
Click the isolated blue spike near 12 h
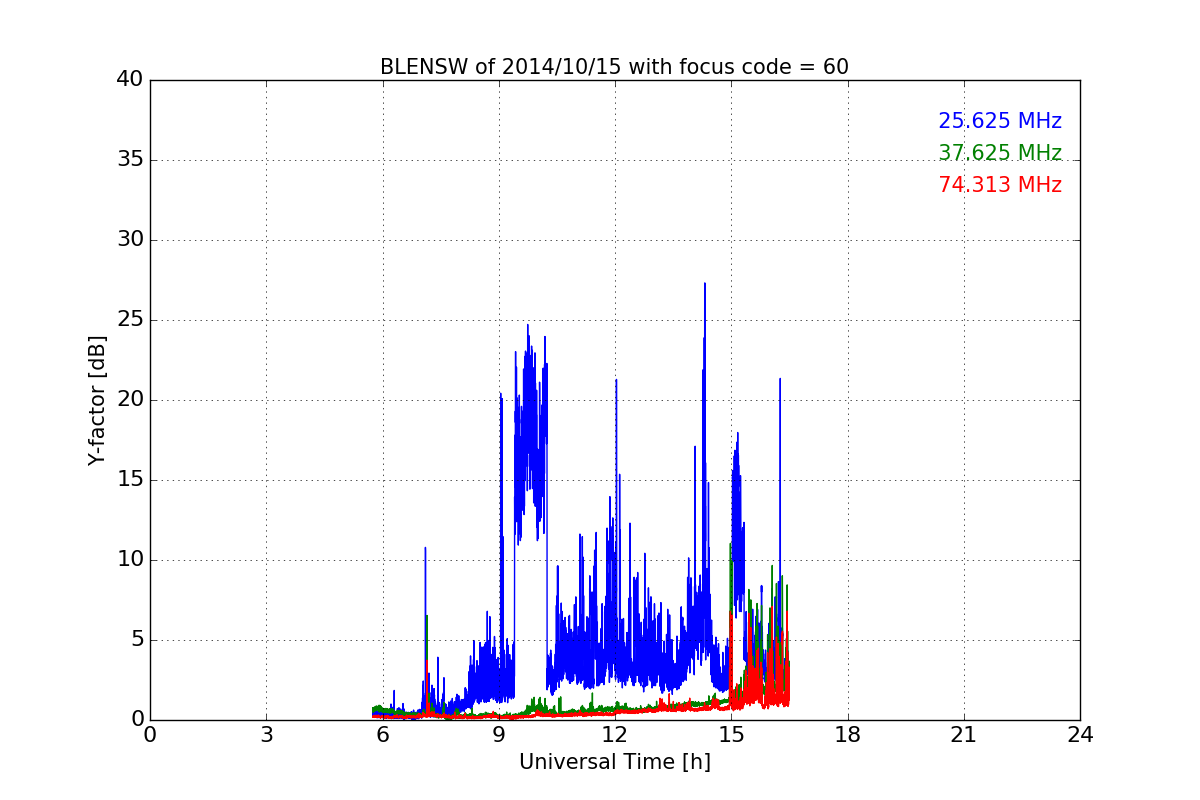pos(616,382)
